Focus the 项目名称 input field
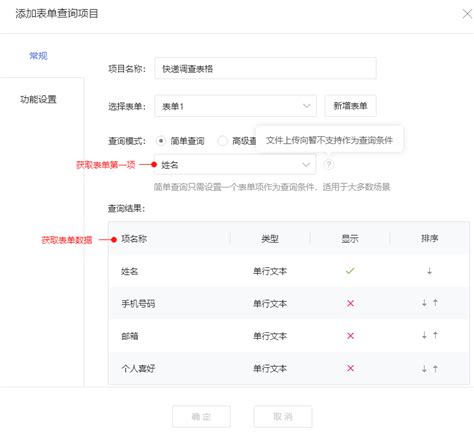This screenshot has width=474, height=436. 265,68
